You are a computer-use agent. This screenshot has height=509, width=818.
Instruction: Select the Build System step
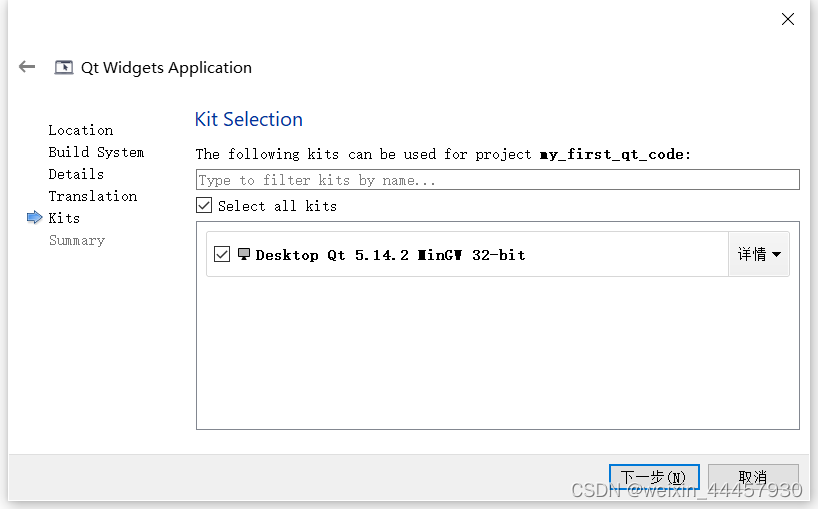(x=96, y=152)
